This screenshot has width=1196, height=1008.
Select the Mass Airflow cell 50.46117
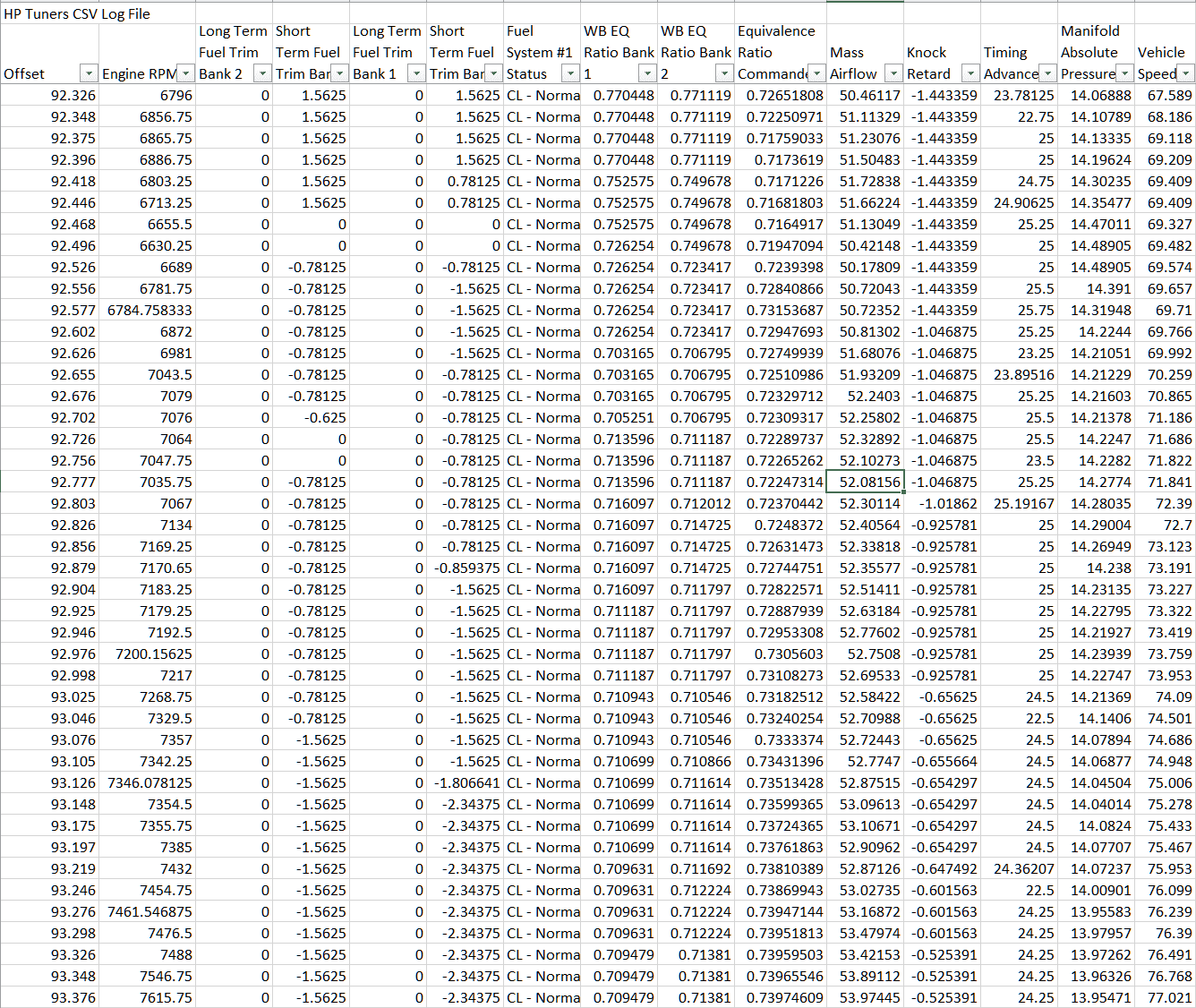coord(865,95)
